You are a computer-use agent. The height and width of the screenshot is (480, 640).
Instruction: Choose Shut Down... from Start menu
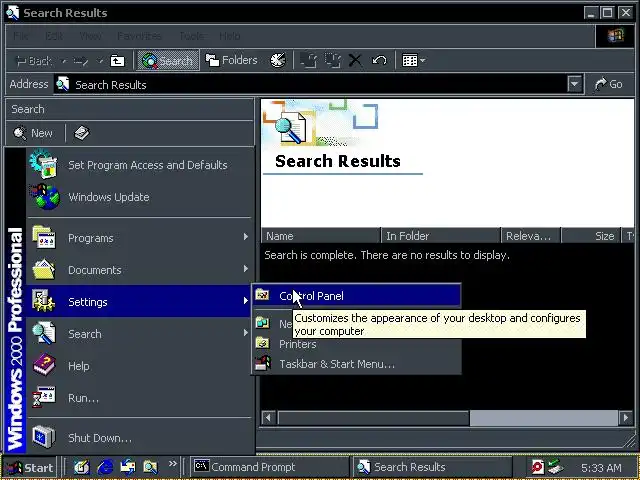click(x=138, y=438)
